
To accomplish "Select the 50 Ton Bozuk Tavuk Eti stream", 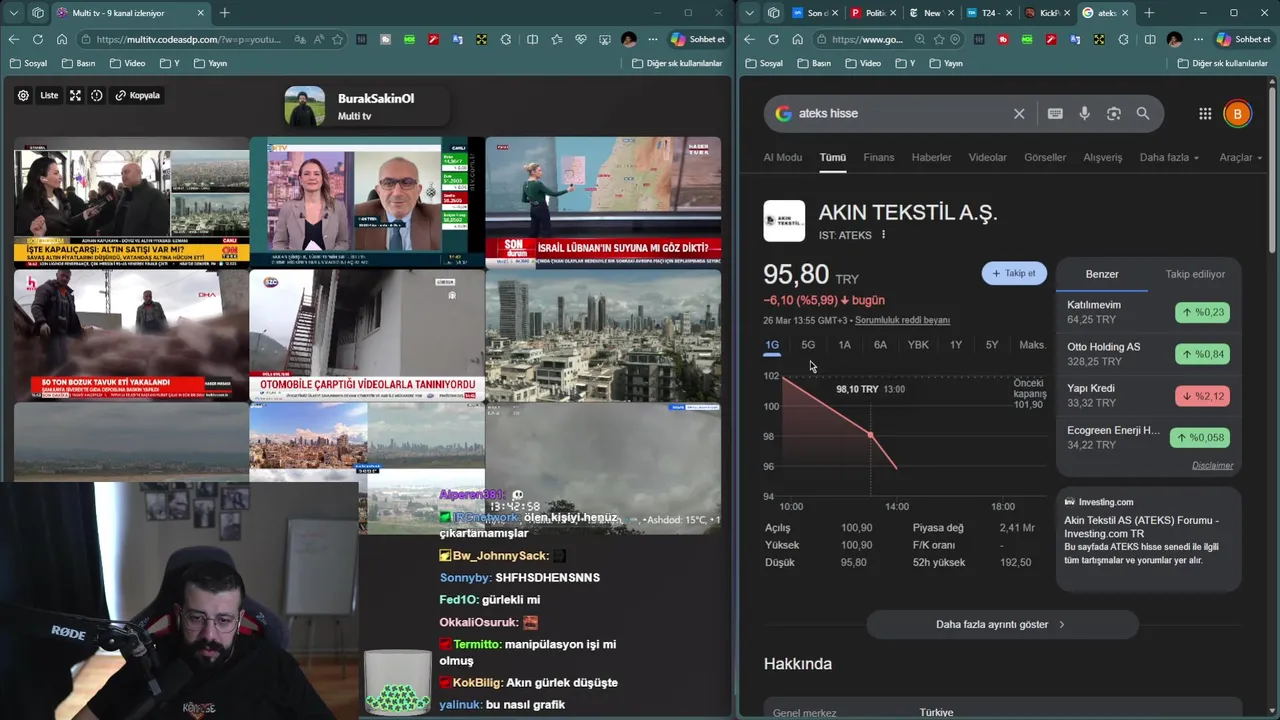I will [131, 335].
